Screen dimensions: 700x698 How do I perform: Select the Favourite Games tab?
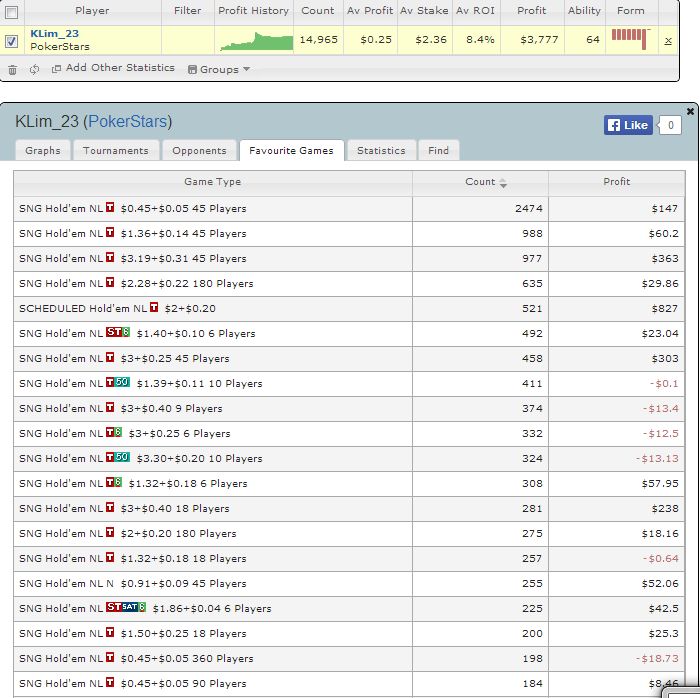tap(292, 150)
